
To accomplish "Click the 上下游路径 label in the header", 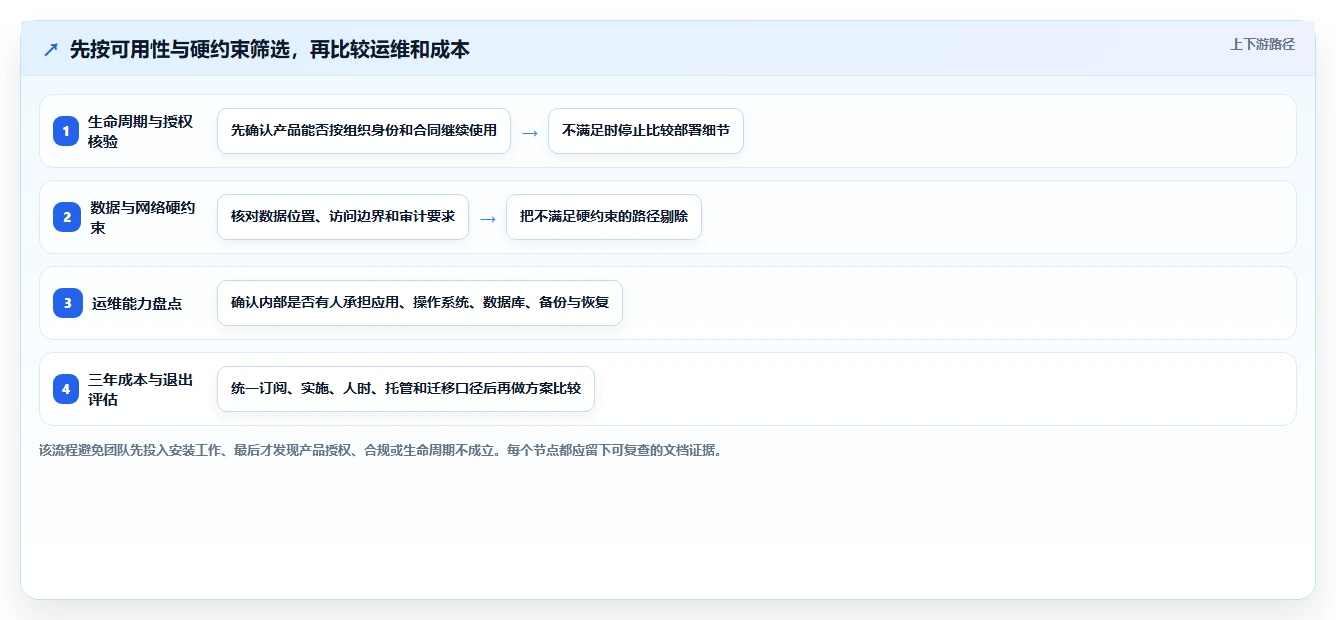I will coord(1262,44).
